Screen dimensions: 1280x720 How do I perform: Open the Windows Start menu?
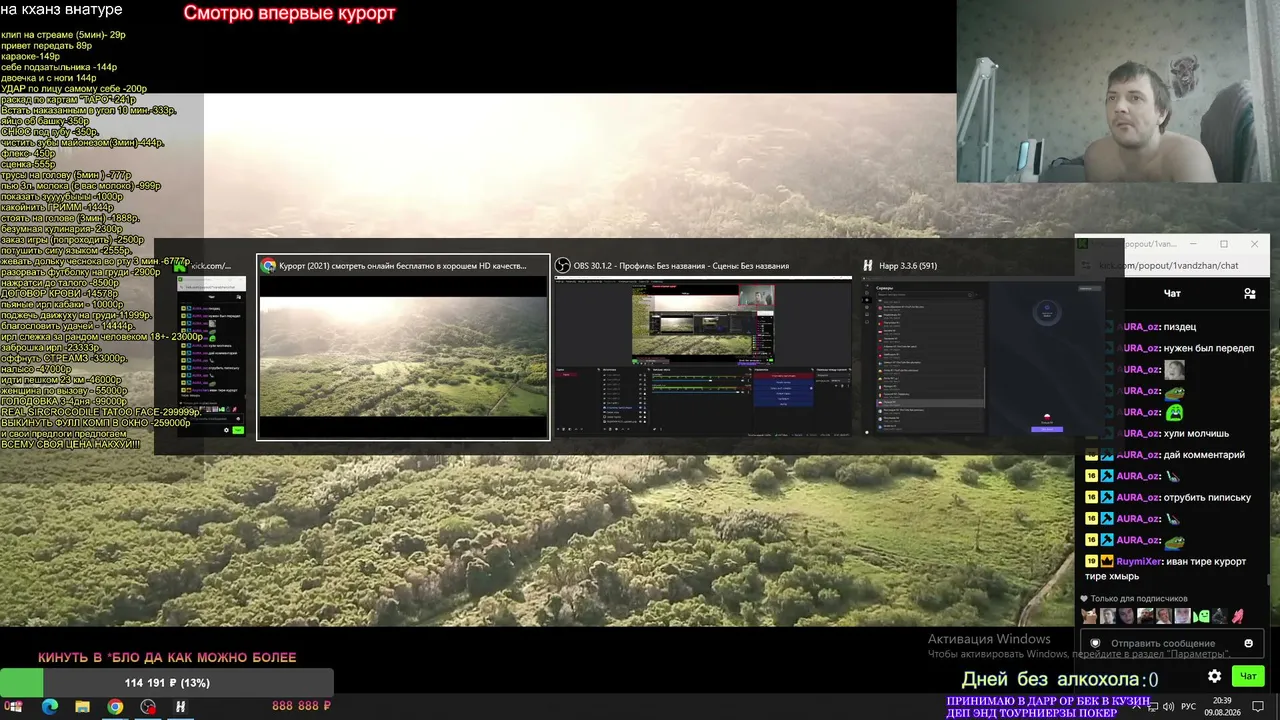coord(15,706)
